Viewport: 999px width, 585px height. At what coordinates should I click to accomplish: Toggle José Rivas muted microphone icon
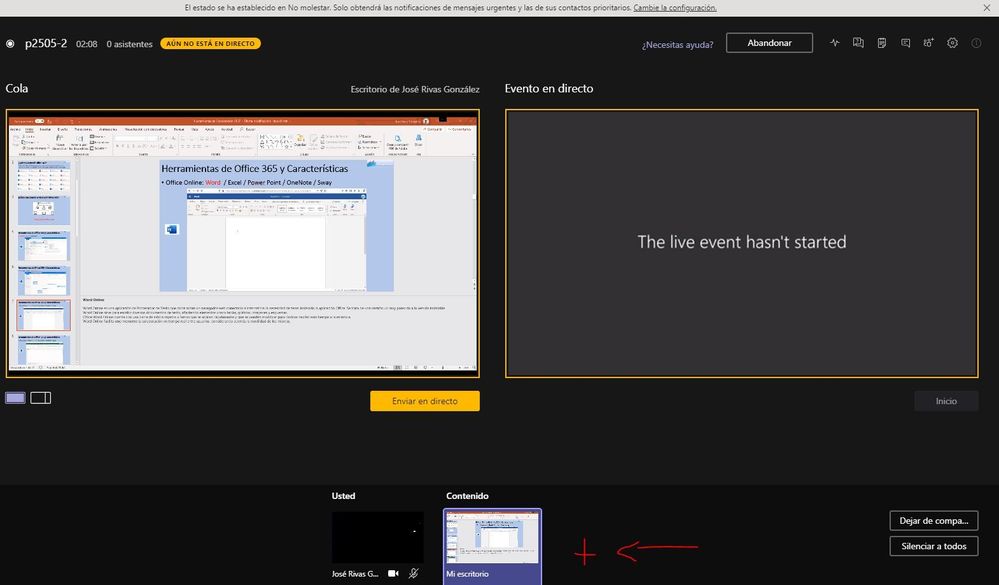413,574
